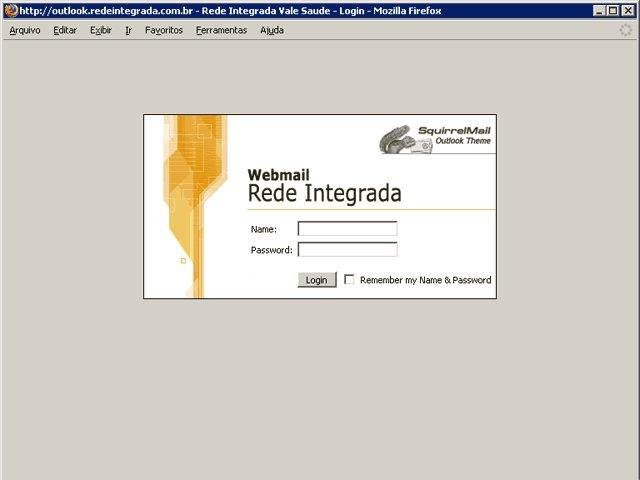Check Remember my Name & Password box
This screenshot has width=640, height=480.
tap(349, 280)
